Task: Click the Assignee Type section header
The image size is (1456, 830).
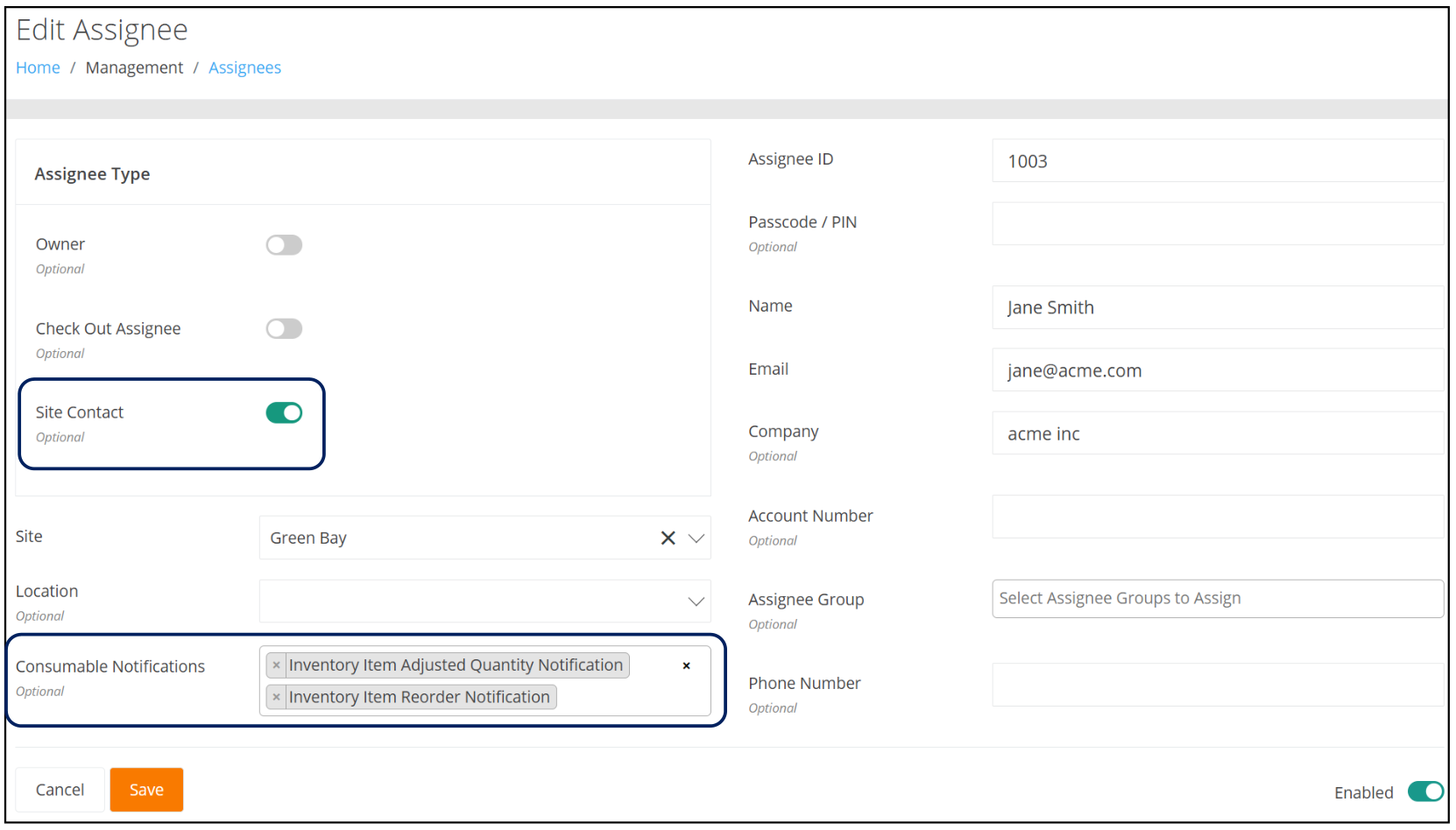Action: coord(92,173)
